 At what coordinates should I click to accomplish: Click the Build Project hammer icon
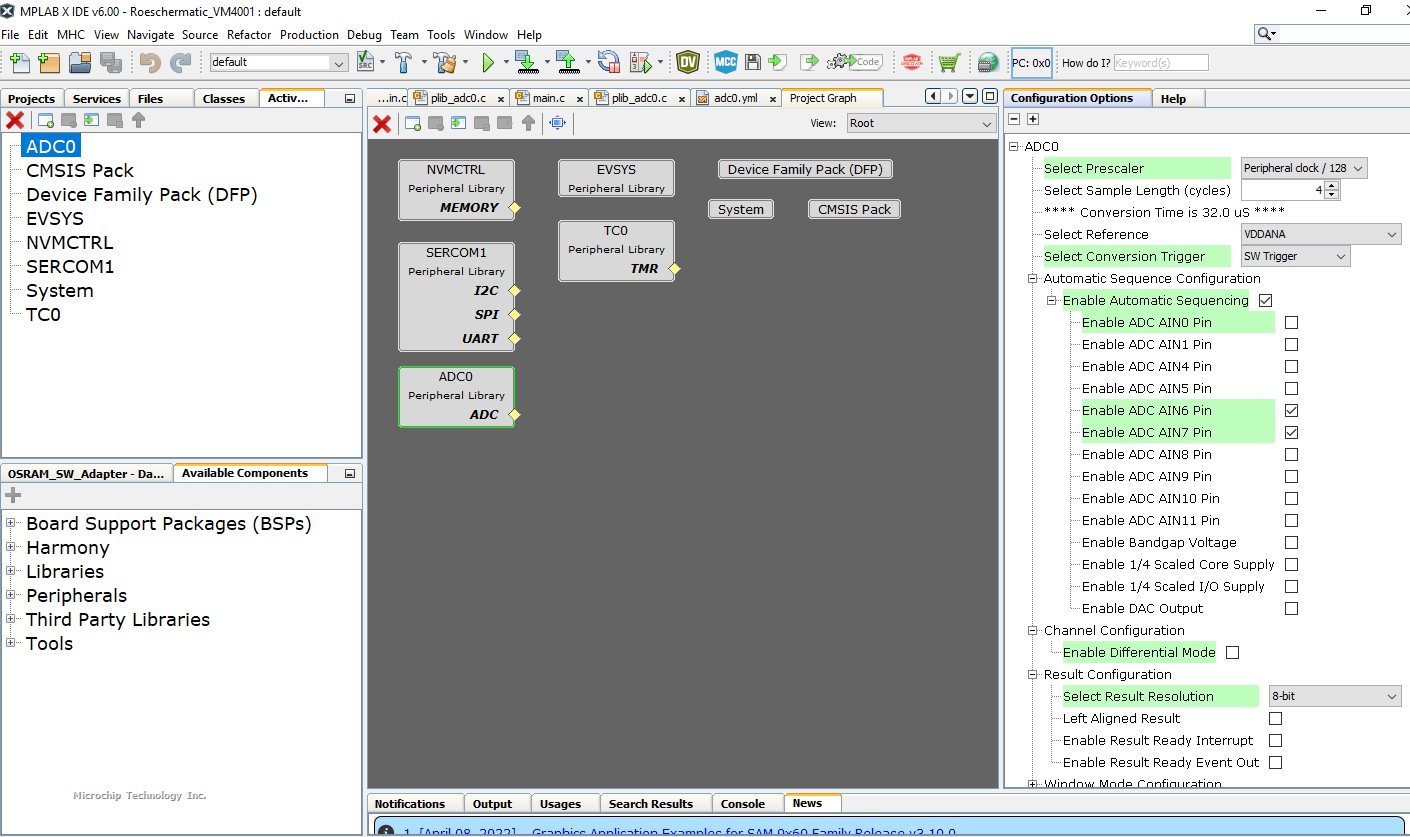click(404, 62)
